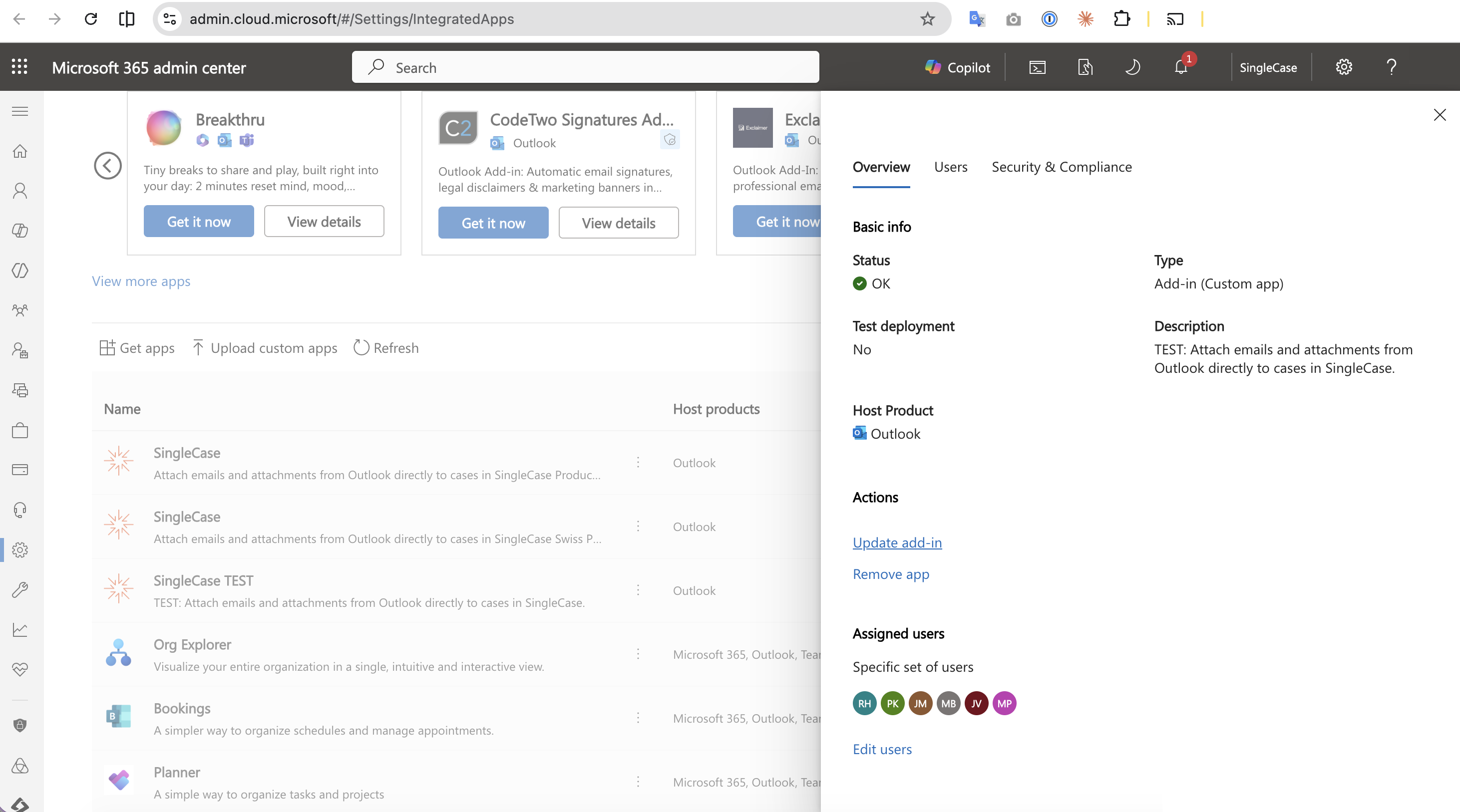This screenshot has height=812, width=1460.
Task: Click Edit users link
Action: coord(882,749)
